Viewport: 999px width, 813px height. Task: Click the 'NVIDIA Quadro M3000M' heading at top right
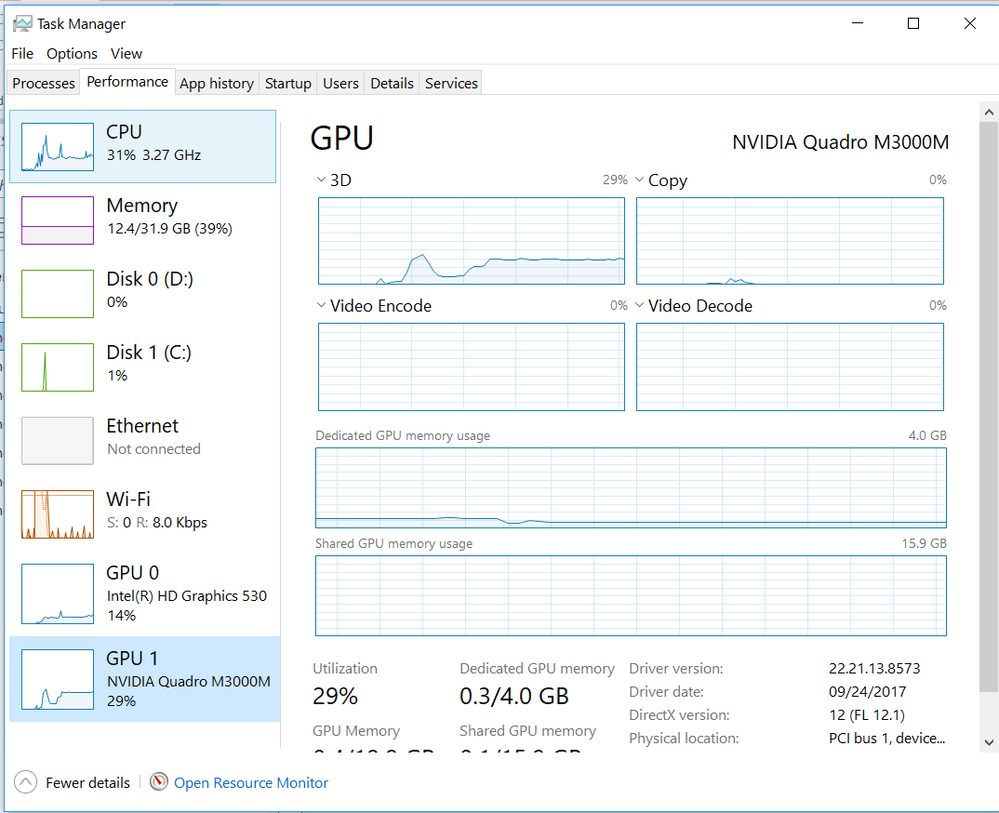(x=840, y=142)
